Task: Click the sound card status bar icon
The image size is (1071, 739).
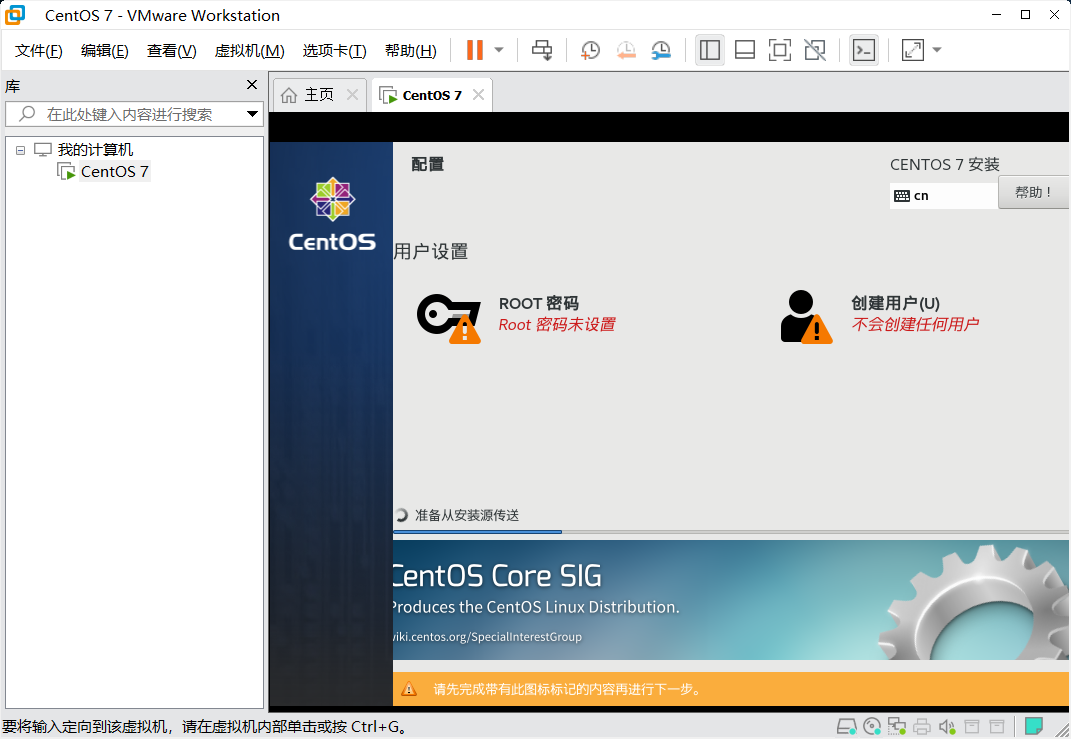Action: [947, 726]
